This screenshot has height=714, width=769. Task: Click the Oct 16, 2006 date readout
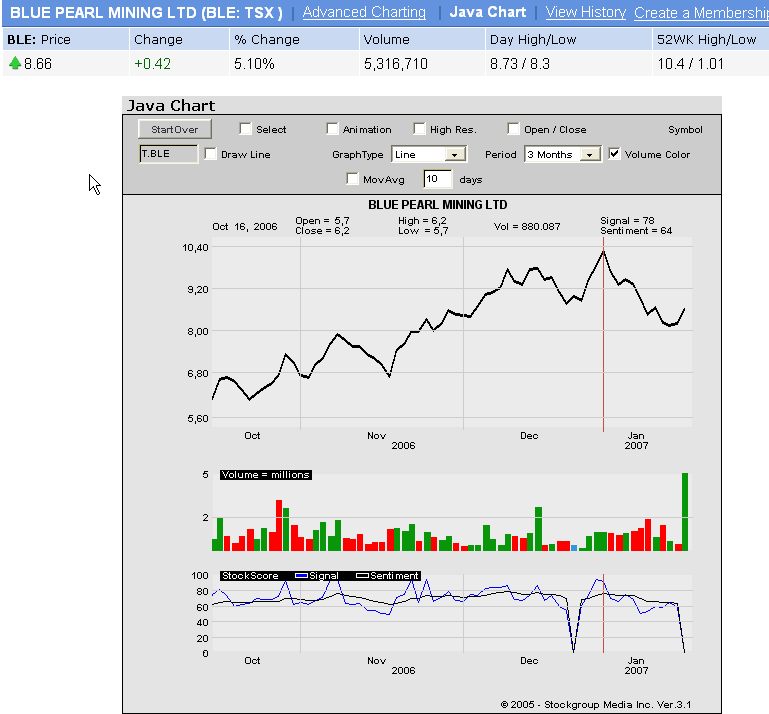[x=245, y=227]
